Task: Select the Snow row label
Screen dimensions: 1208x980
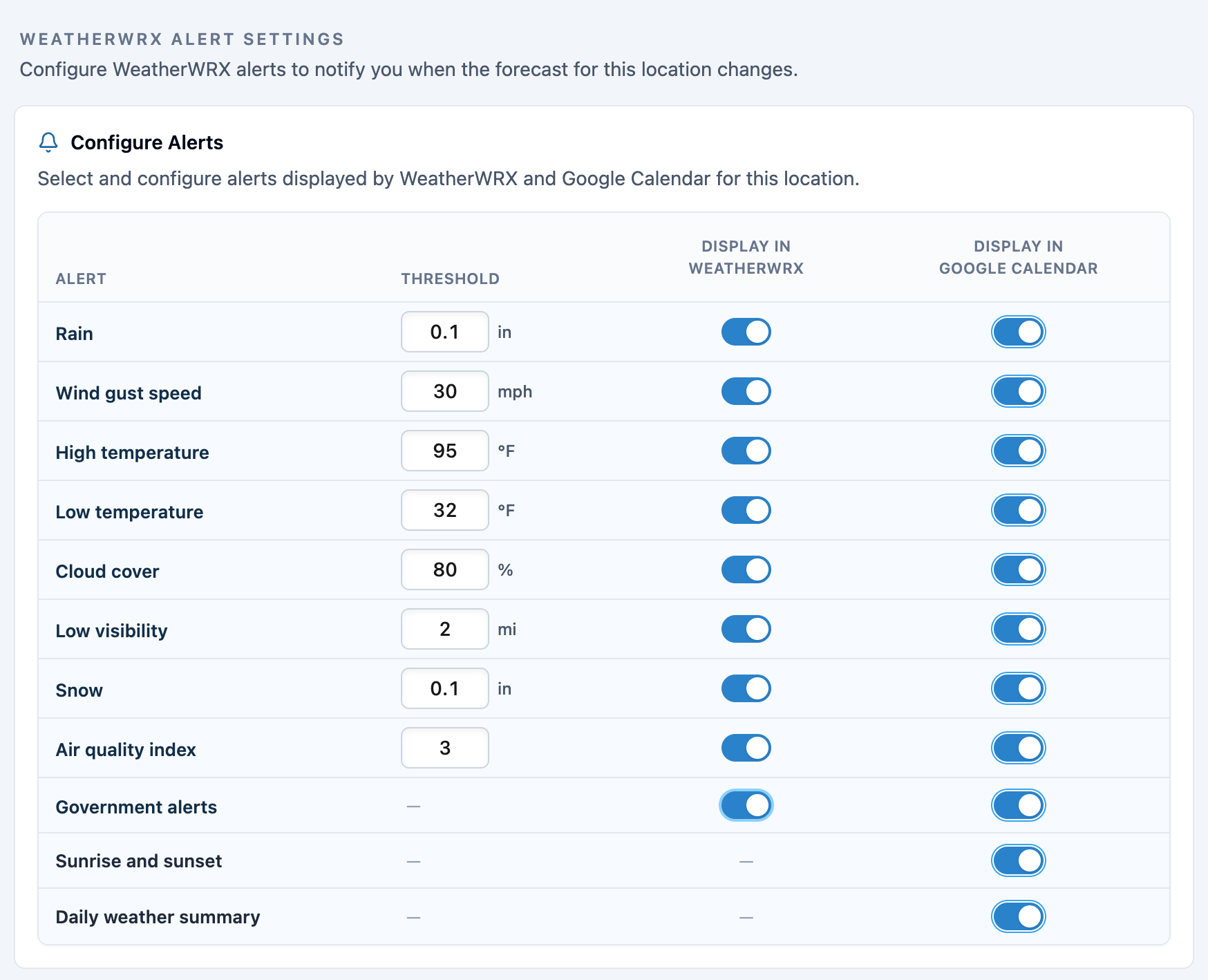Action: click(79, 690)
